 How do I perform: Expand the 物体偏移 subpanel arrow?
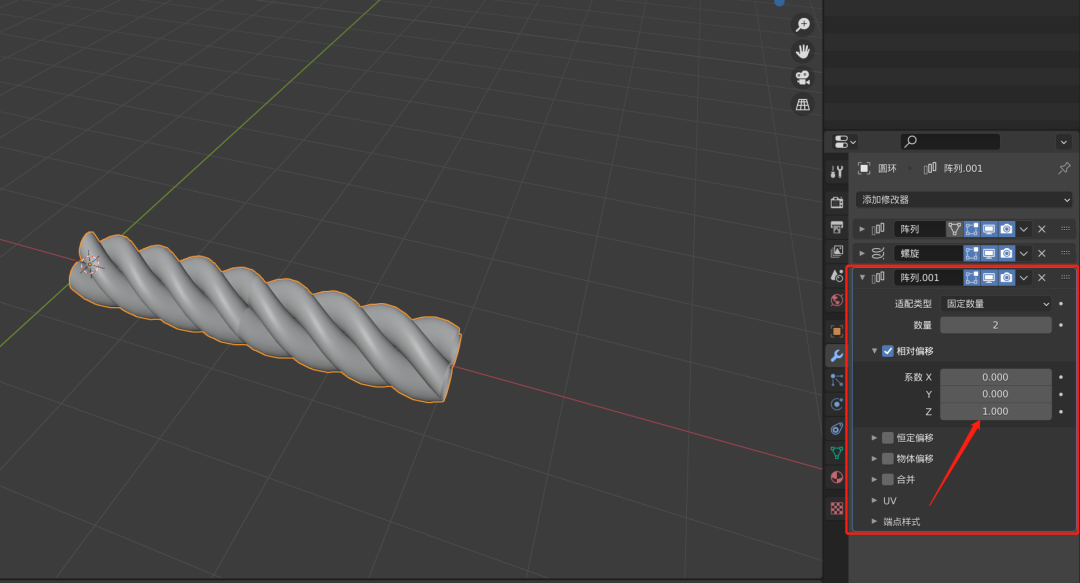click(874, 458)
